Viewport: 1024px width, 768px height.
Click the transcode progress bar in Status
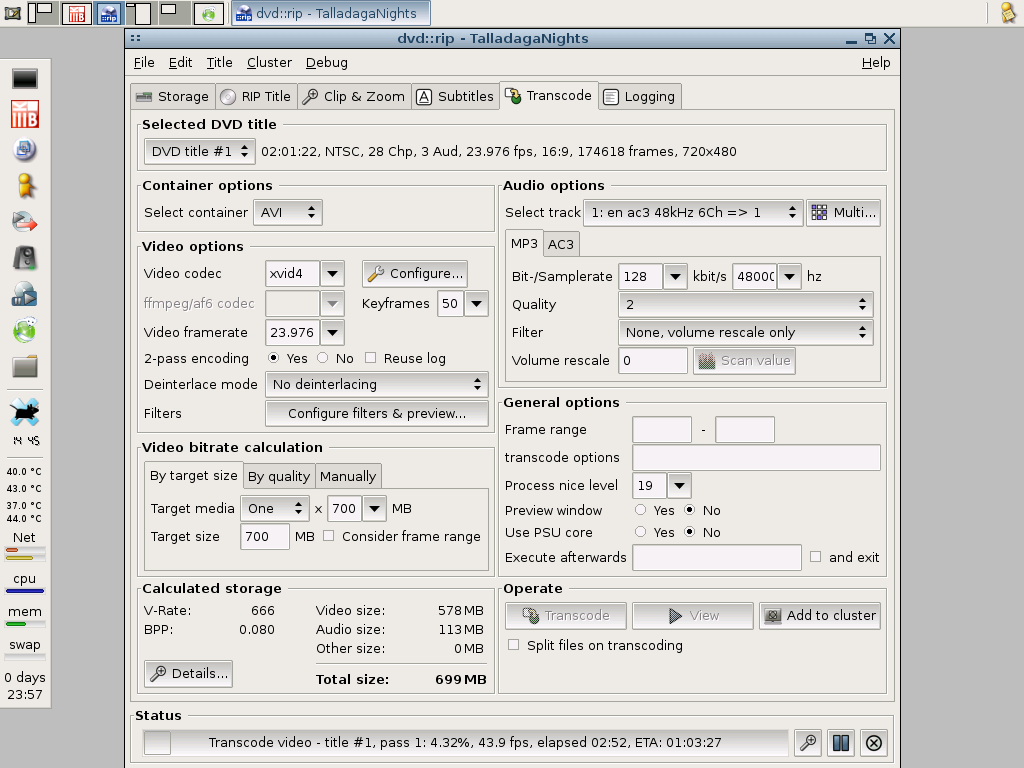click(x=465, y=743)
